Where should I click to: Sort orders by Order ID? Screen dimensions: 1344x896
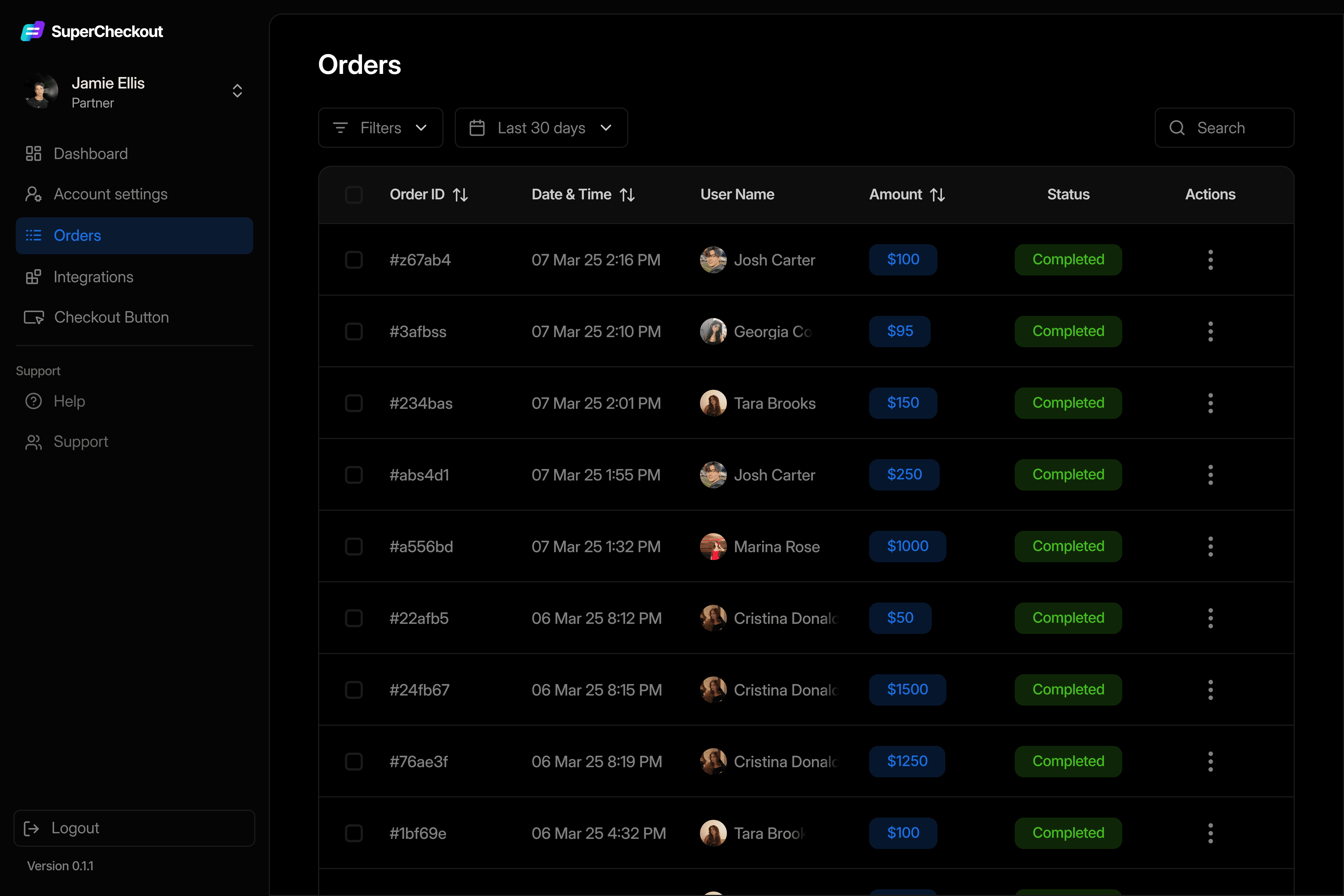460,195
